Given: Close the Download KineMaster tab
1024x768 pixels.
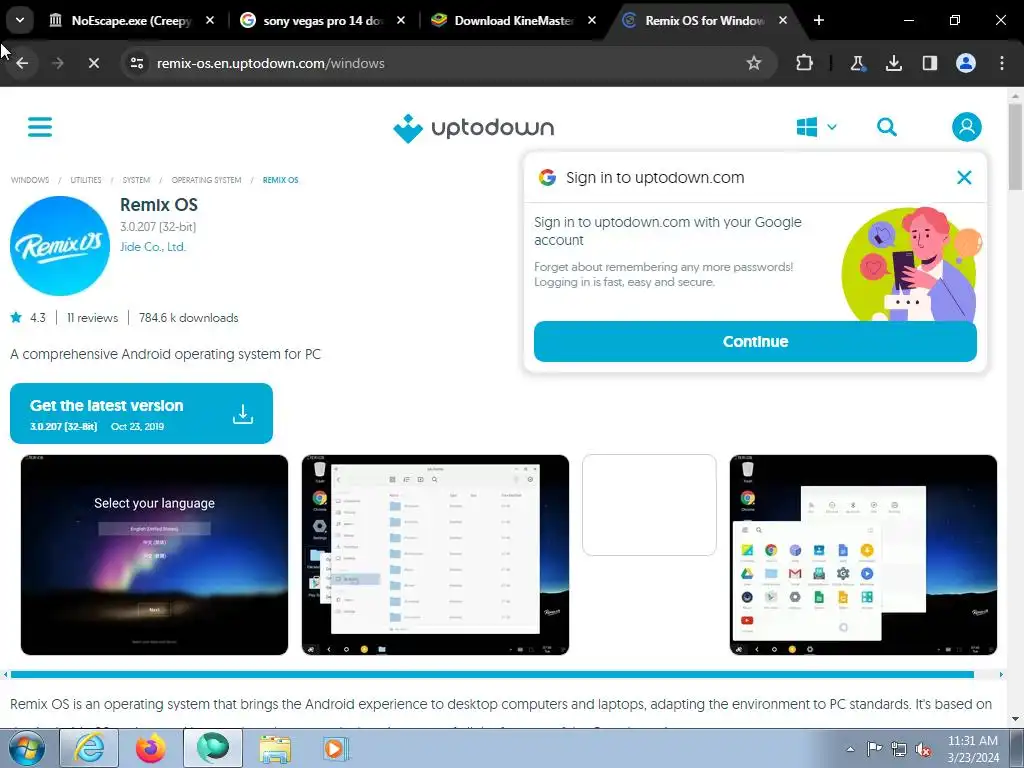Looking at the screenshot, I should point(592,20).
